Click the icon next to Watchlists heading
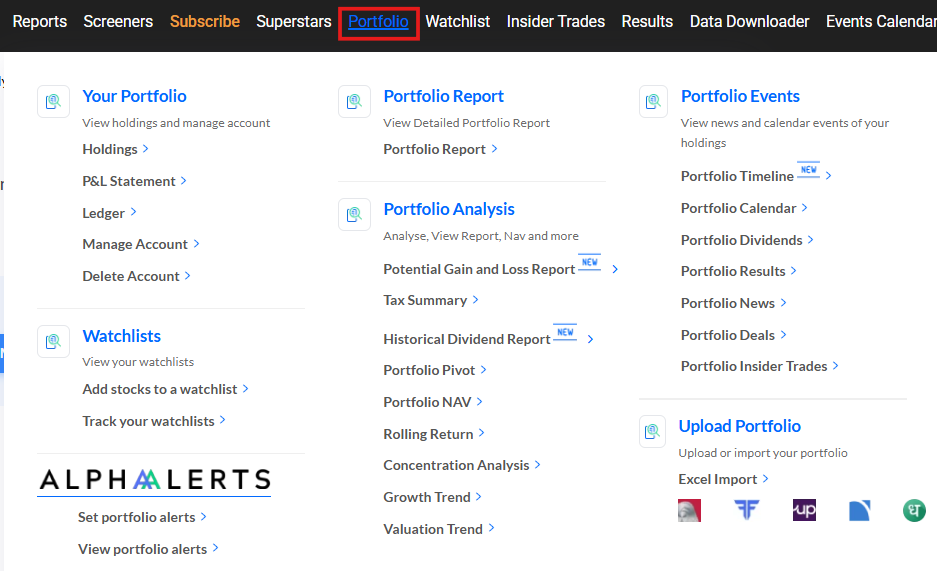This screenshot has height=571, width=937. coord(53,342)
